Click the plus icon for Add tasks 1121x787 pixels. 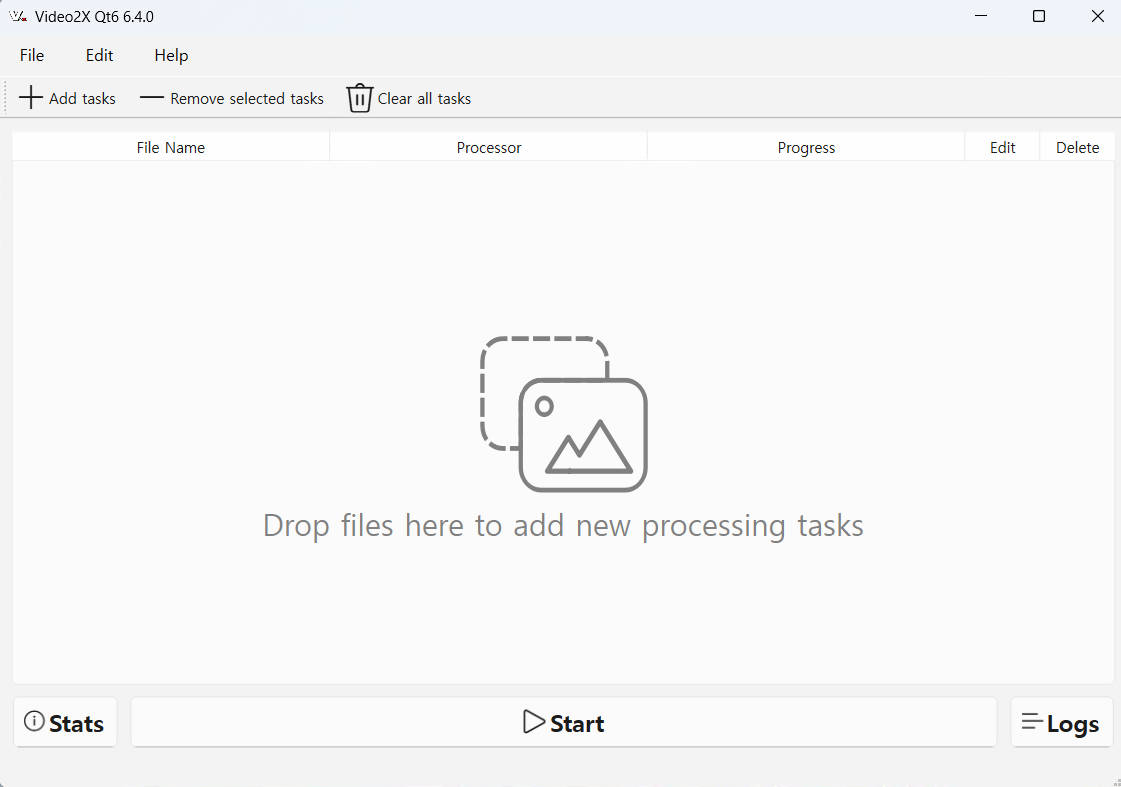click(x=31, y=98)
